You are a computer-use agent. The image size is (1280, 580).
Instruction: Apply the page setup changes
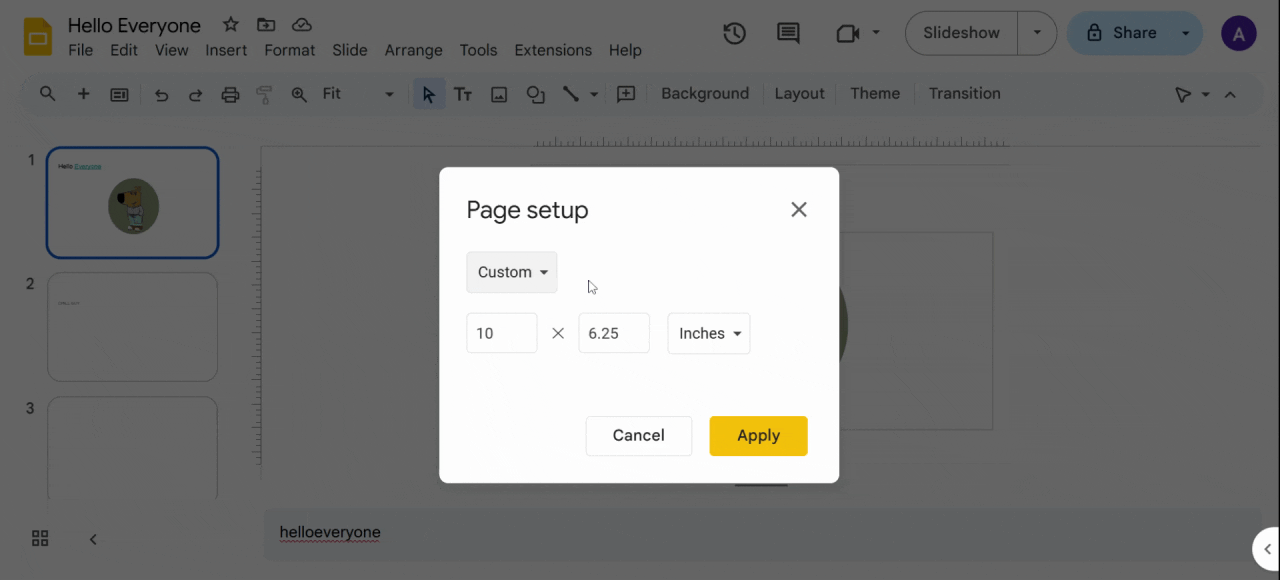pos(758,435)
